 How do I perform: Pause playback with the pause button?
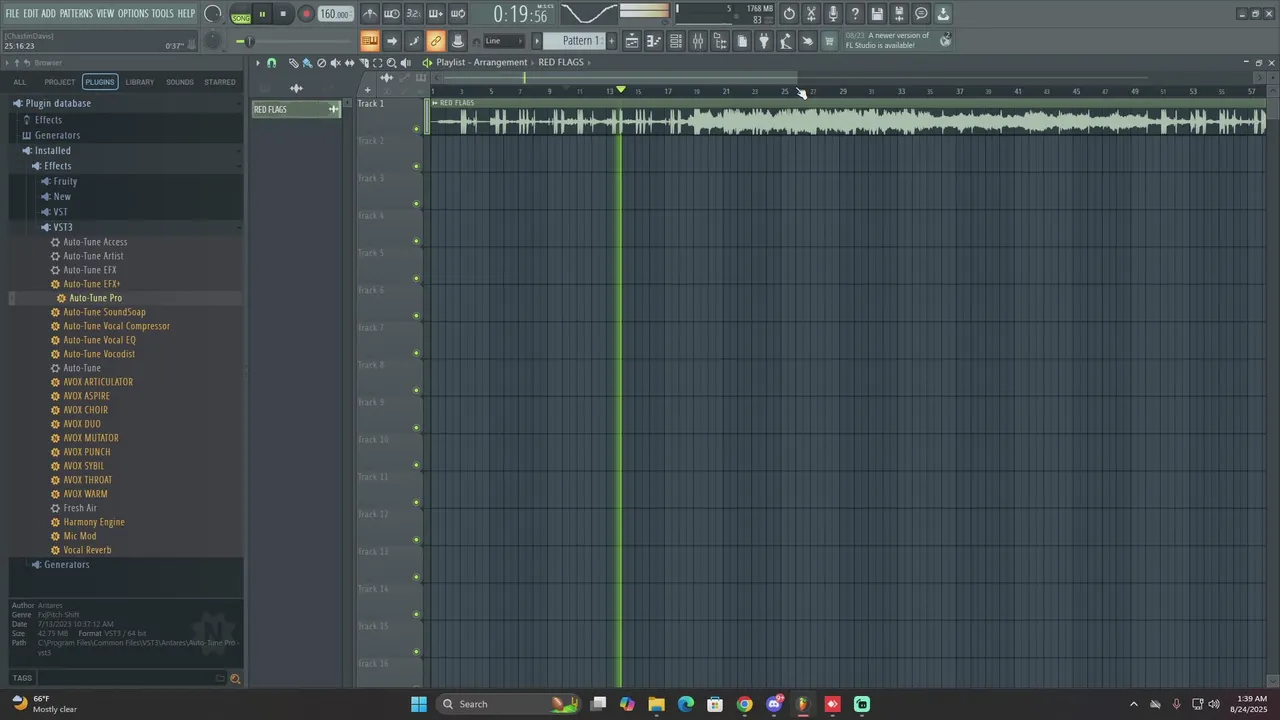262,14
